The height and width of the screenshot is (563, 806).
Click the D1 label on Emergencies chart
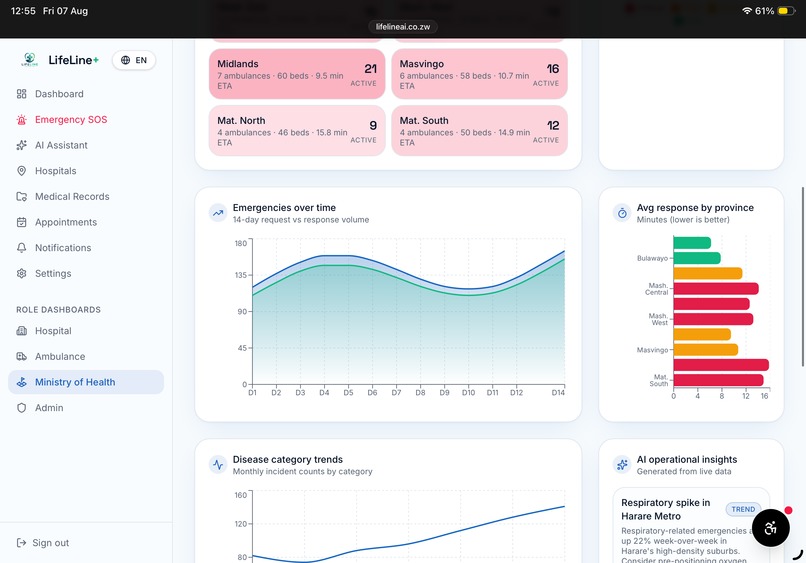click(252, 392)
